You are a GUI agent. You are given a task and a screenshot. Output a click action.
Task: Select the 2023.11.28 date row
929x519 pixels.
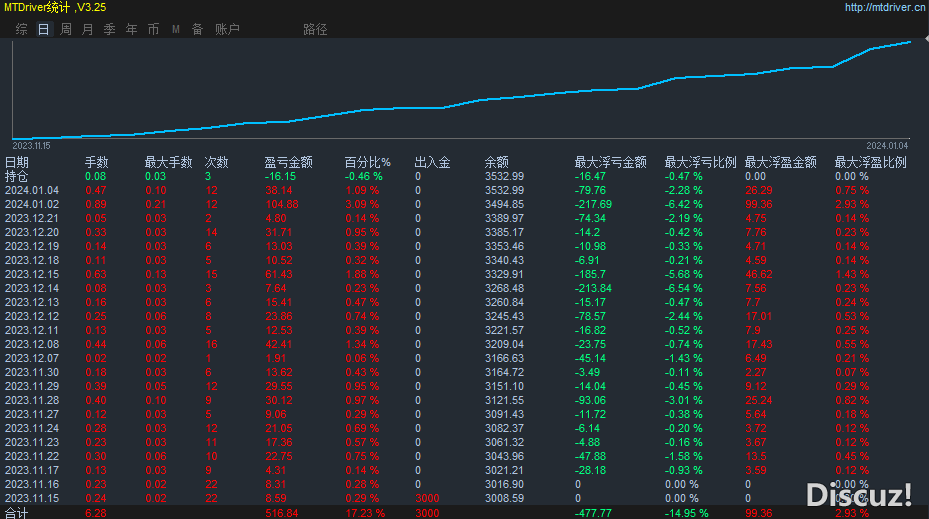tap(464, 401)
